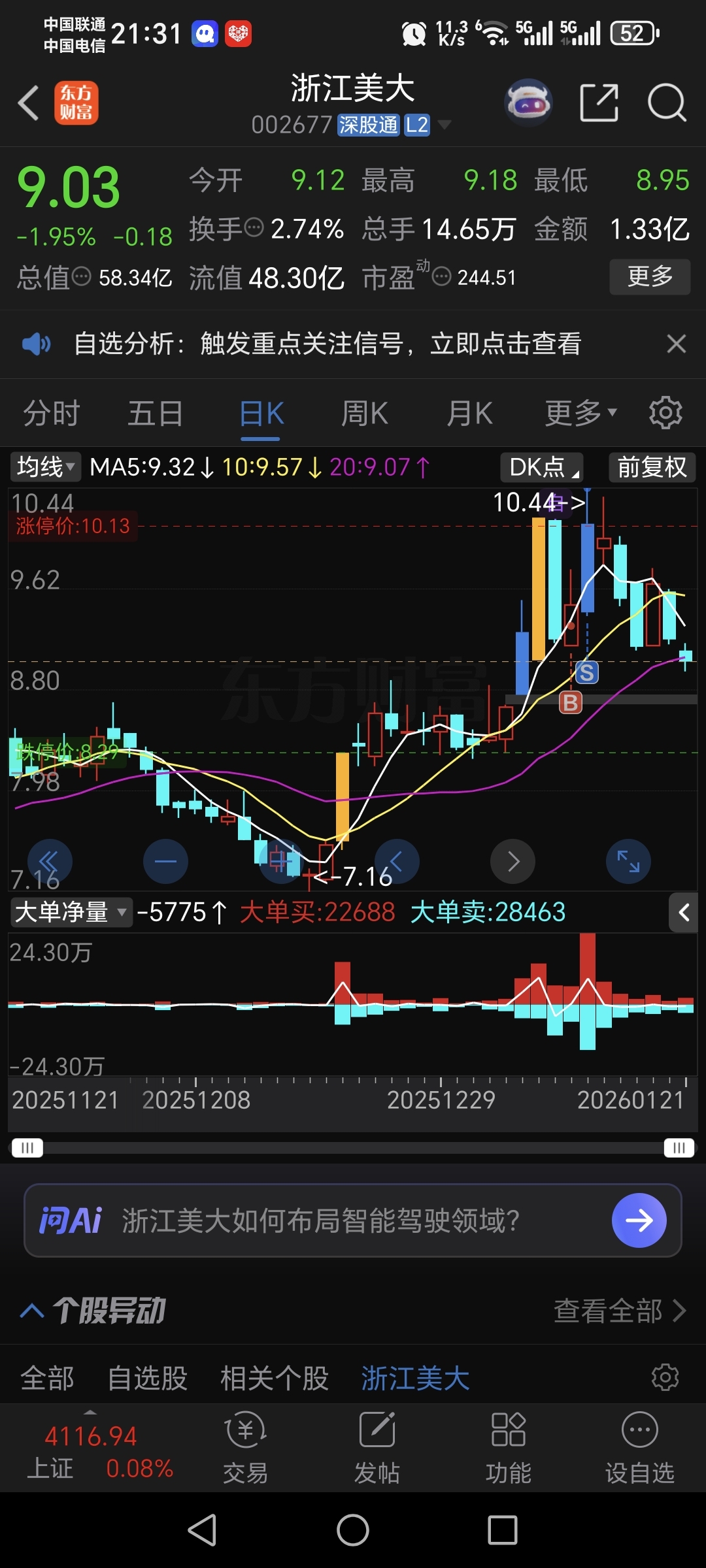Open the DK点 selector
This screenshot has width=706, height=1568.
click(542, 467)
